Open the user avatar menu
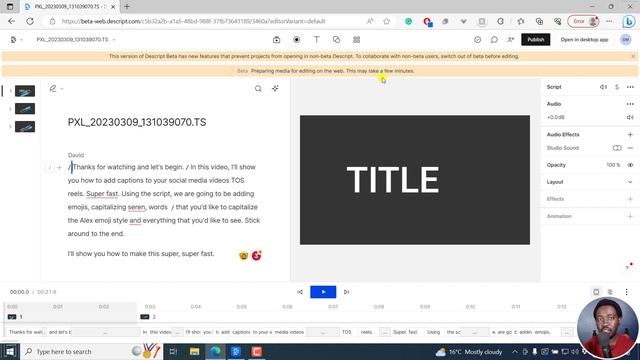 click(625, 40)
